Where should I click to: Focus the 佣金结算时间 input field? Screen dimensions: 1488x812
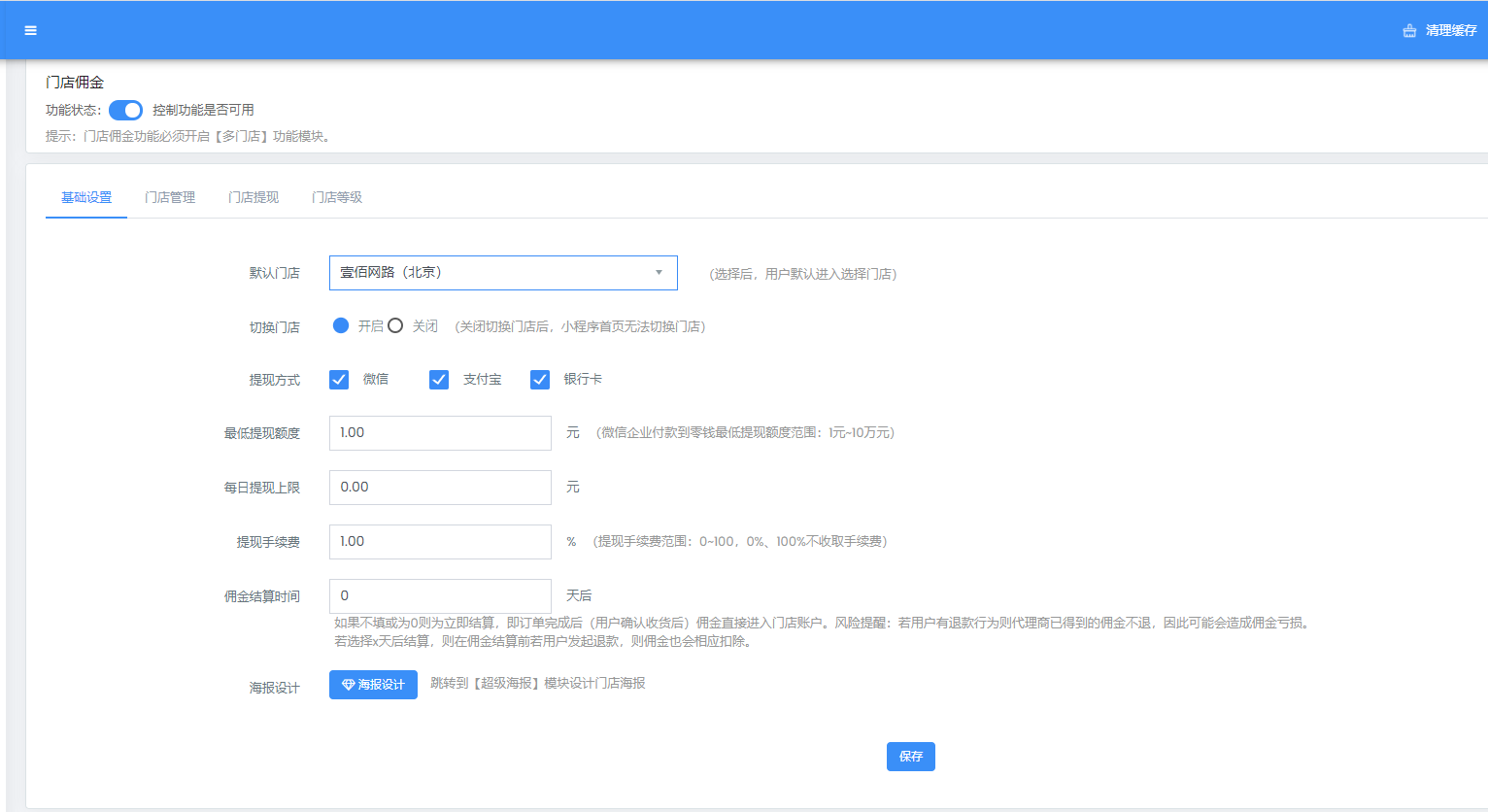(x=440, y=596)
